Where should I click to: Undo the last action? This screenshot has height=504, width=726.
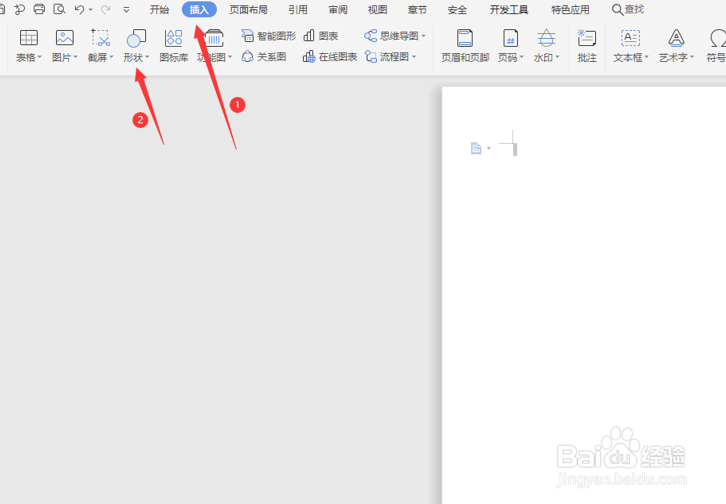pyautogui.click(x=79, y=9)
